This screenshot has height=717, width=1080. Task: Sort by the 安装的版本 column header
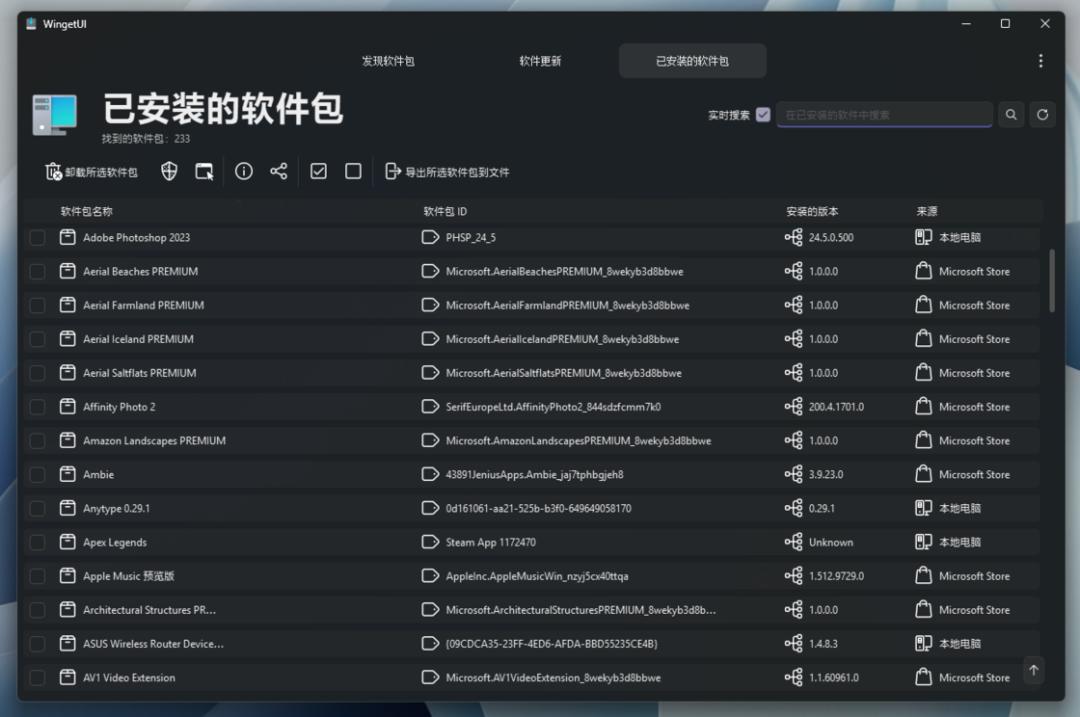coord(812,211)
